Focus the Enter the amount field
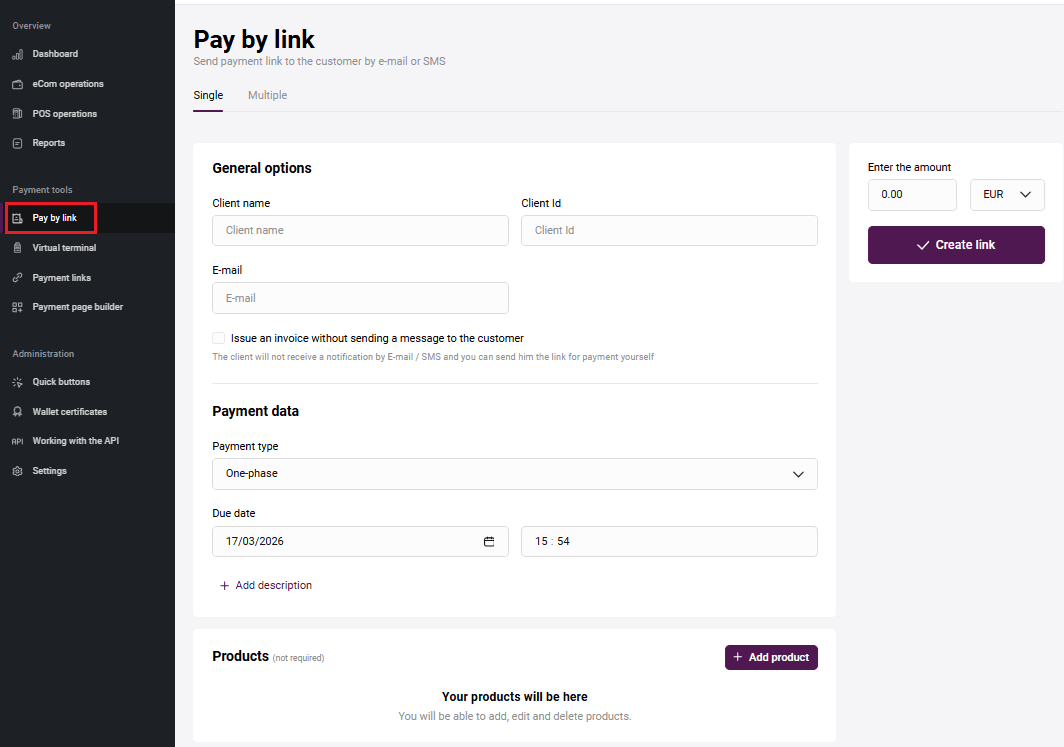The width and height of the screenshot is (1064, 747). coord(912,195)
